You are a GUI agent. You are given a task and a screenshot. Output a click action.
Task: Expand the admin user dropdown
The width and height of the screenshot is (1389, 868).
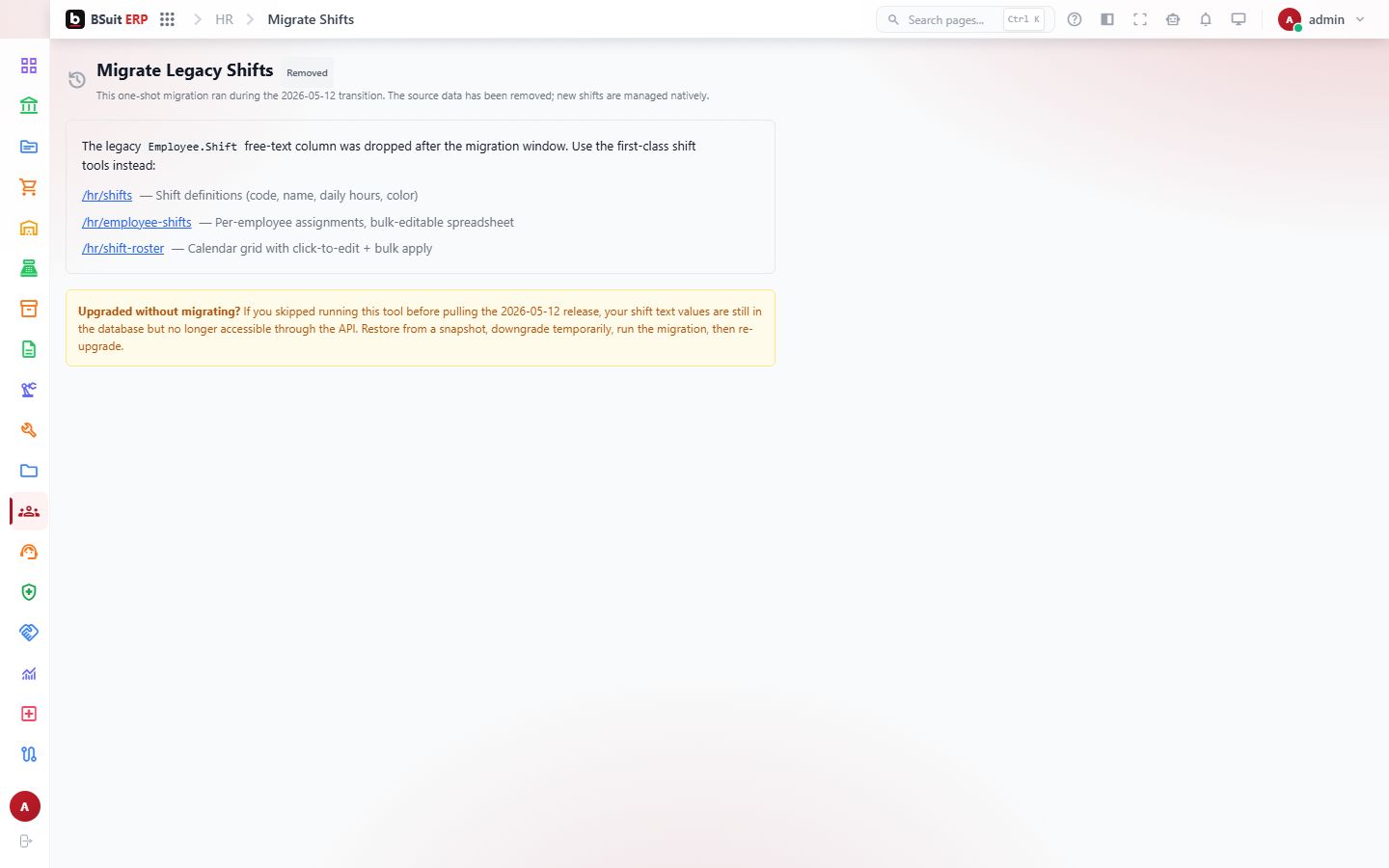pyautogui.click(x=1321, y=19)
